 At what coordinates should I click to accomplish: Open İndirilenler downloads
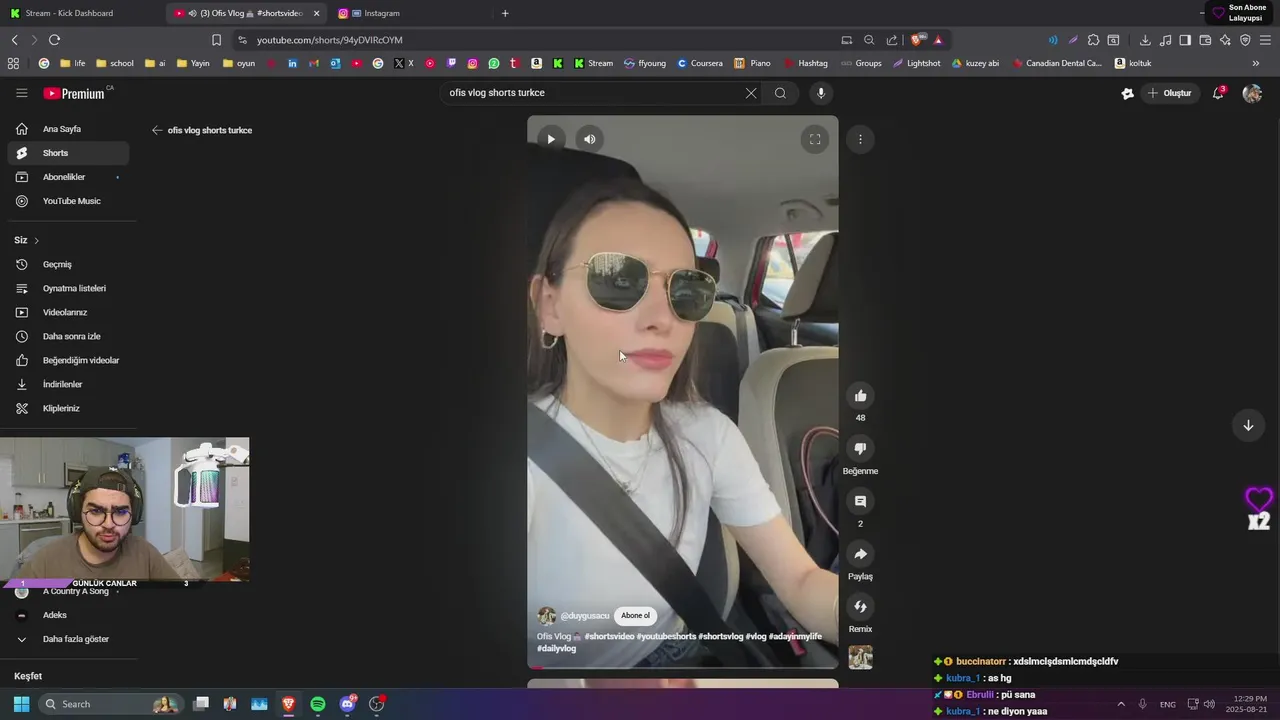68,384
